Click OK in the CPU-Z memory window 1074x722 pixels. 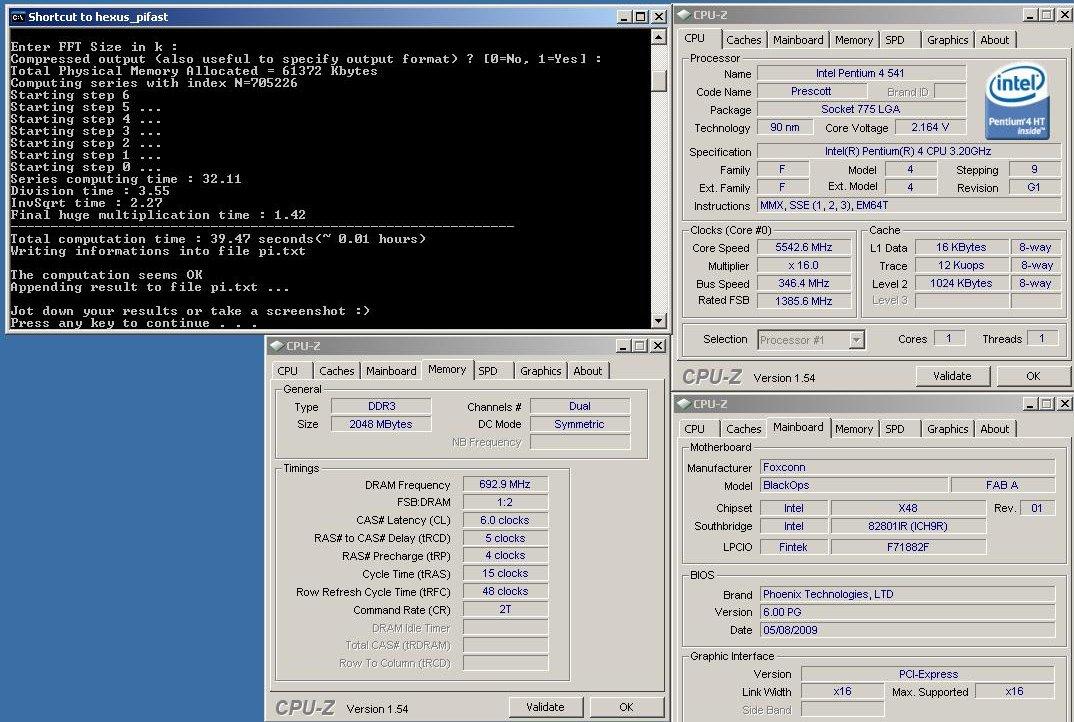tap(626, 707)
